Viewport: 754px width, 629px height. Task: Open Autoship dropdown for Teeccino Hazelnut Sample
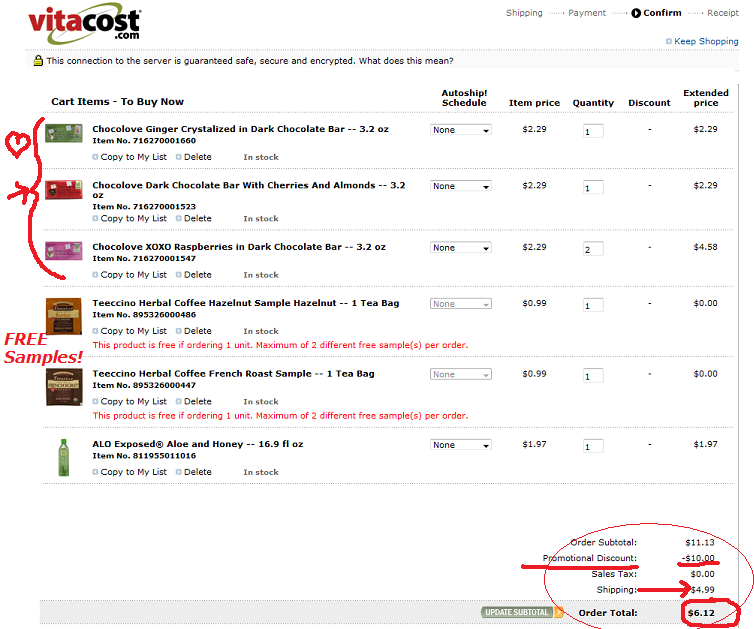tap(461, 304)
